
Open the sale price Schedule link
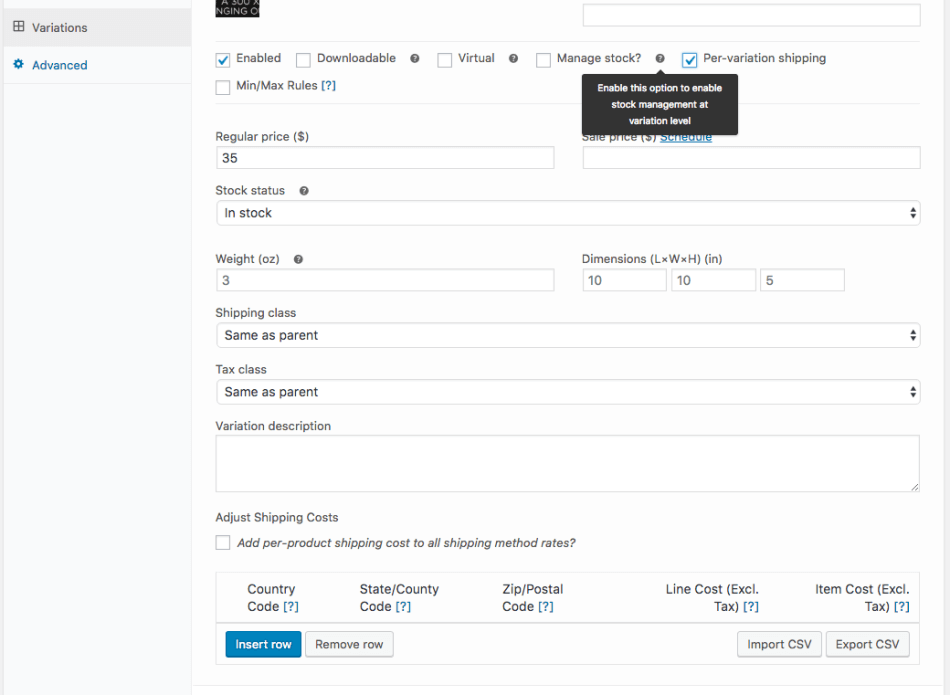click(x=686, y=136)
